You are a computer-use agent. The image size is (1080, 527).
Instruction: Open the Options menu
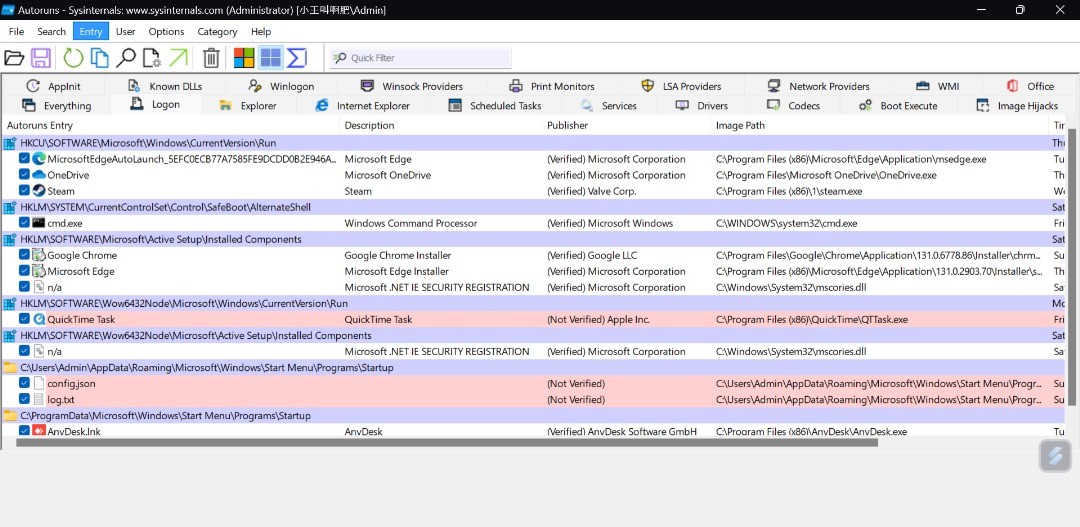[166, 32]
